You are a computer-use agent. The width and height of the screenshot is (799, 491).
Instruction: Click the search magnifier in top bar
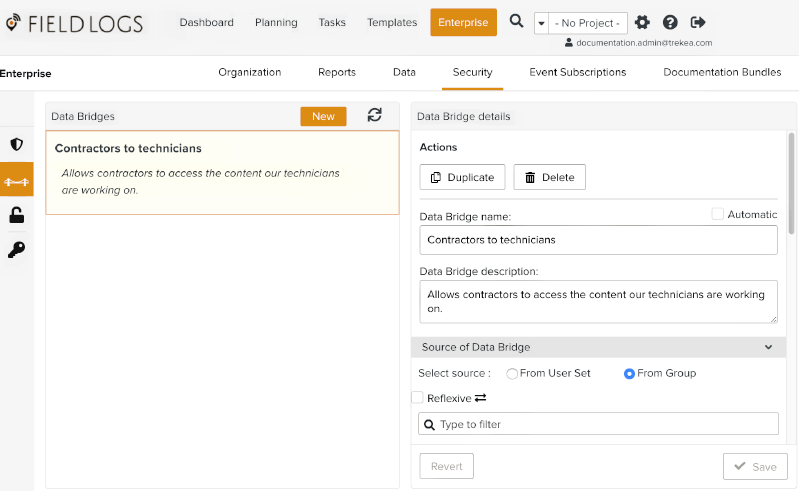point(516,21)
